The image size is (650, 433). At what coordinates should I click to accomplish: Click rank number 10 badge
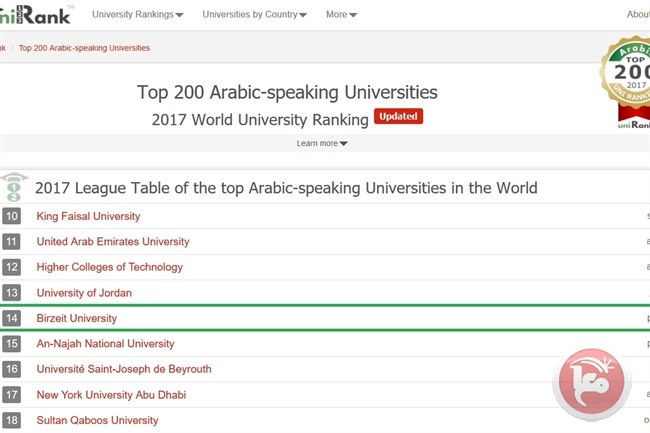coord(11,216)
